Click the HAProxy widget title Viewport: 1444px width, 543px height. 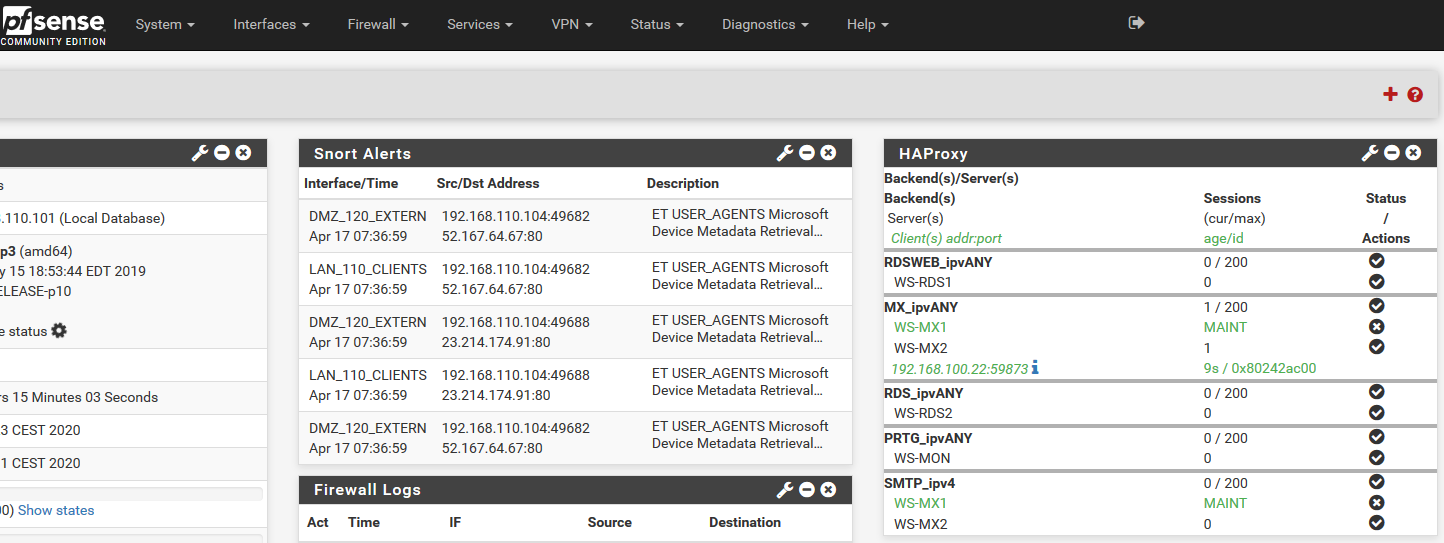933,153
